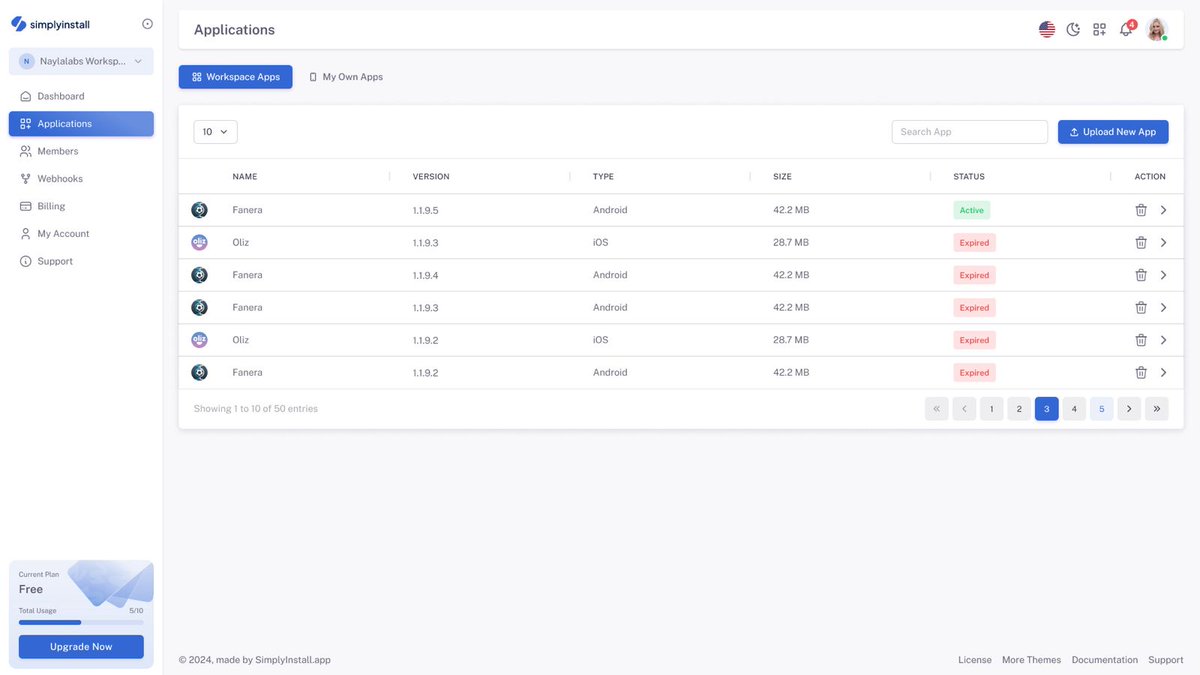Viewport: 1200px width, 675px height.
Task: Click Expired badge for Oliz 1.1.9.3
Action: click(x=975, y=243)
